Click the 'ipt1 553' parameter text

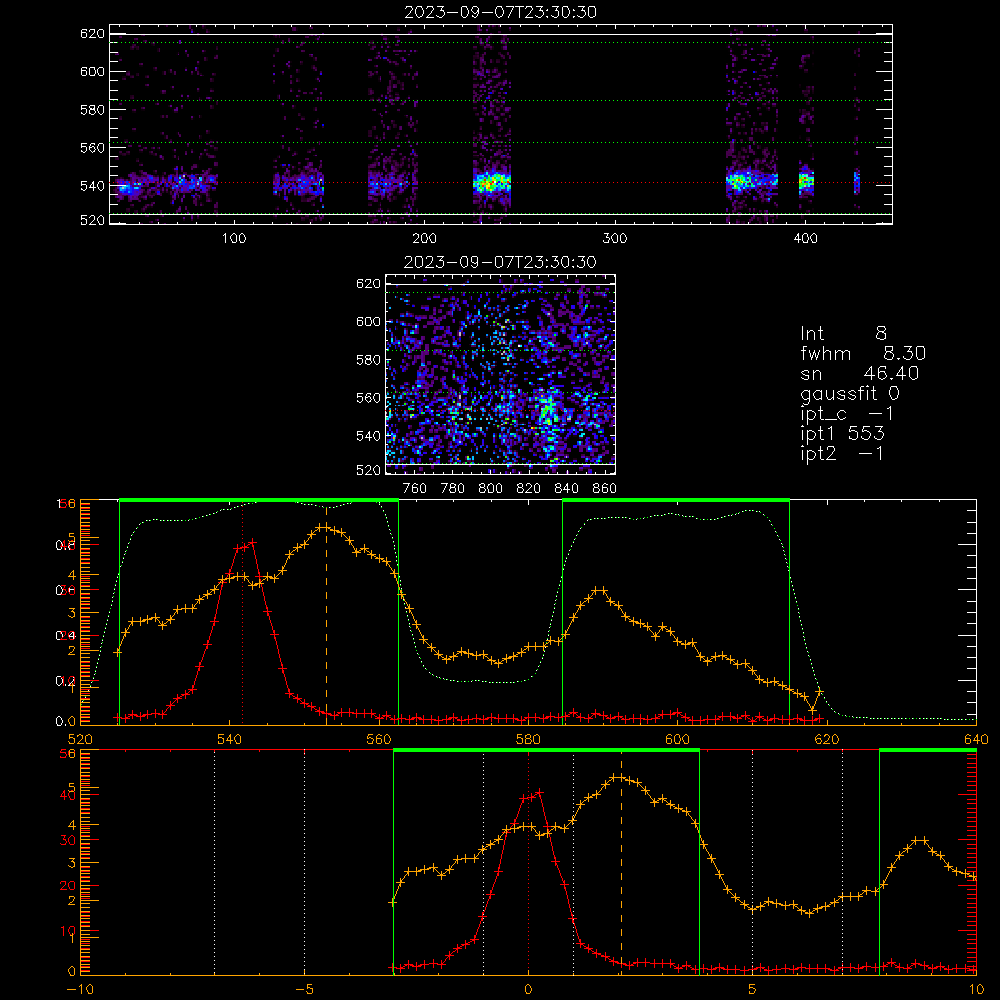click(842, 434)
